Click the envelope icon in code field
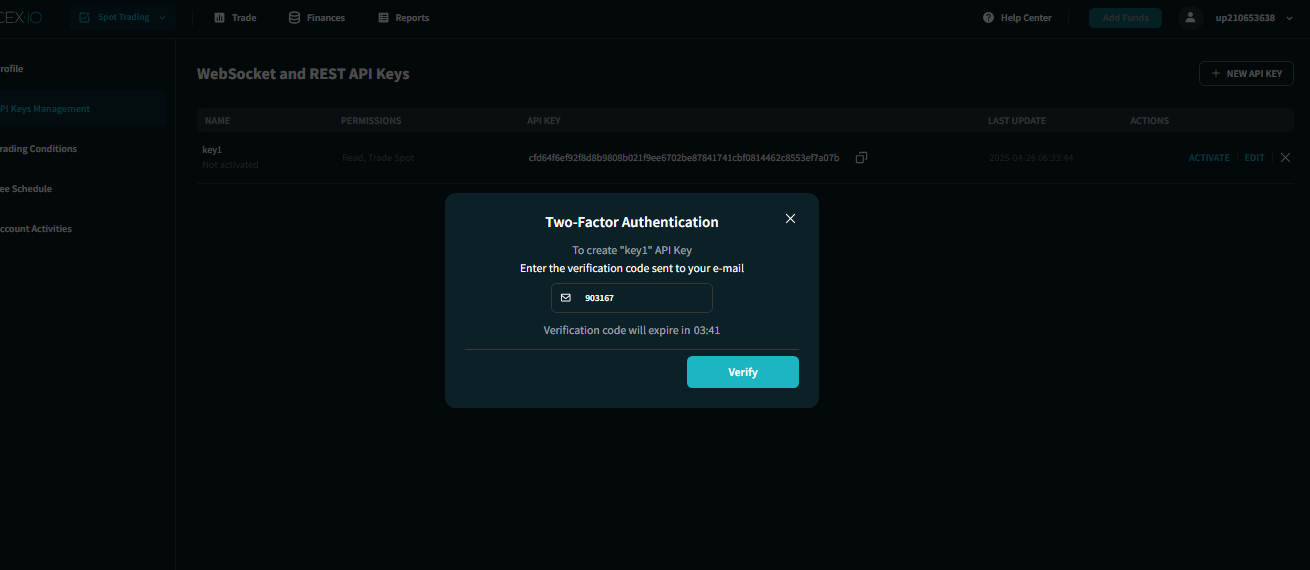 click(566, 298)
